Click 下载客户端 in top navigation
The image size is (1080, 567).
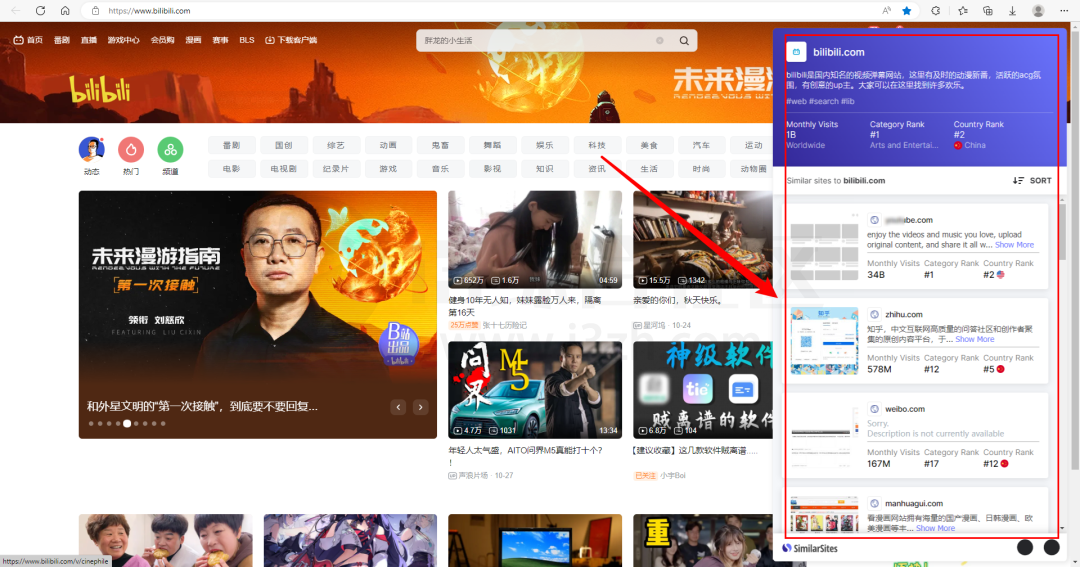291,40
